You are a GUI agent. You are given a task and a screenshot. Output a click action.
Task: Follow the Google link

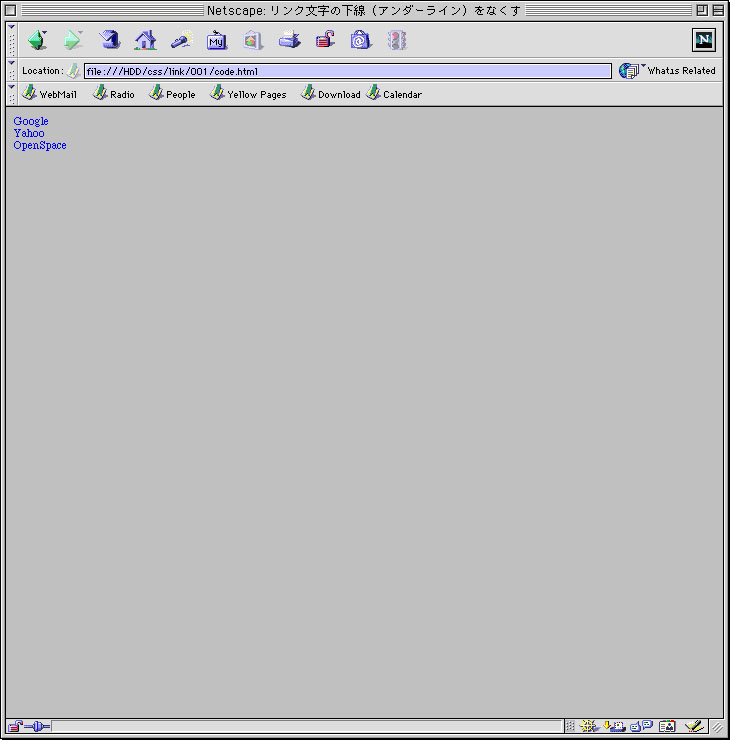pyautogui.click(x=31, y=121)
